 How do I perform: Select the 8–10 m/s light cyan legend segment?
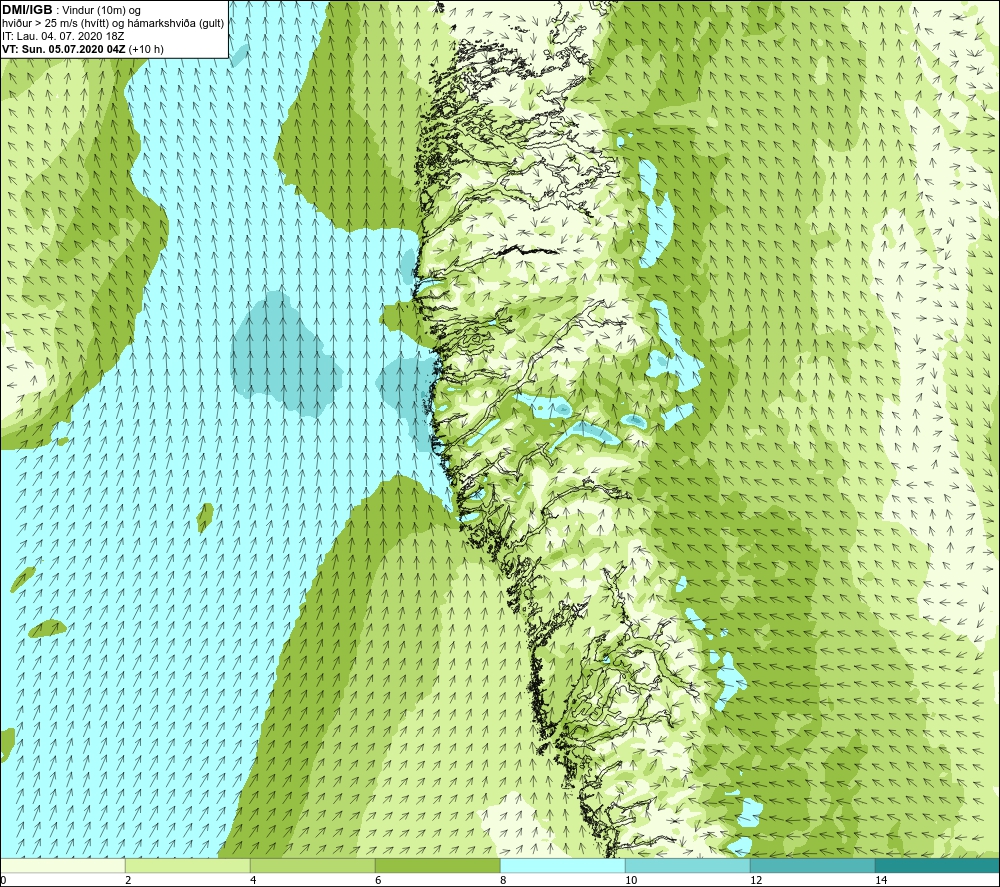coord(562,865)
